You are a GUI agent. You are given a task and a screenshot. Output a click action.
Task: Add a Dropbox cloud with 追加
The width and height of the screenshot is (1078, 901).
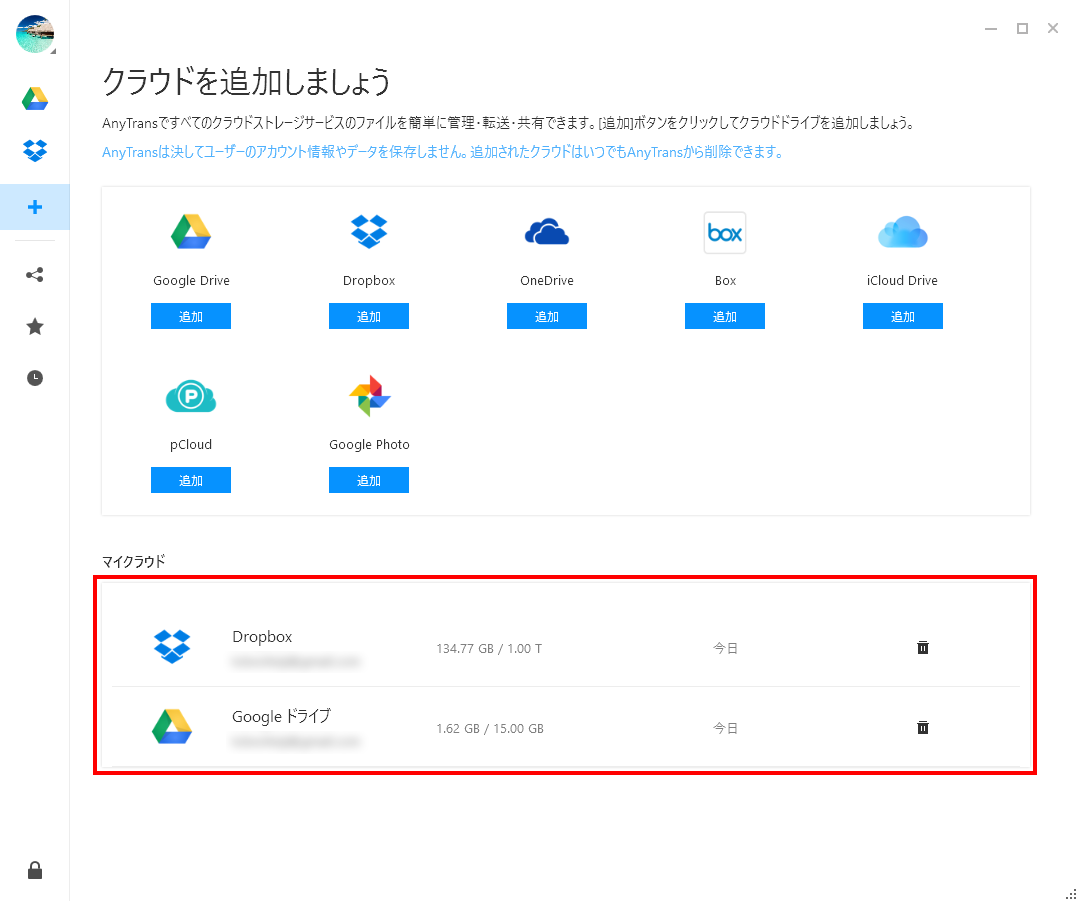pos(369,316)
